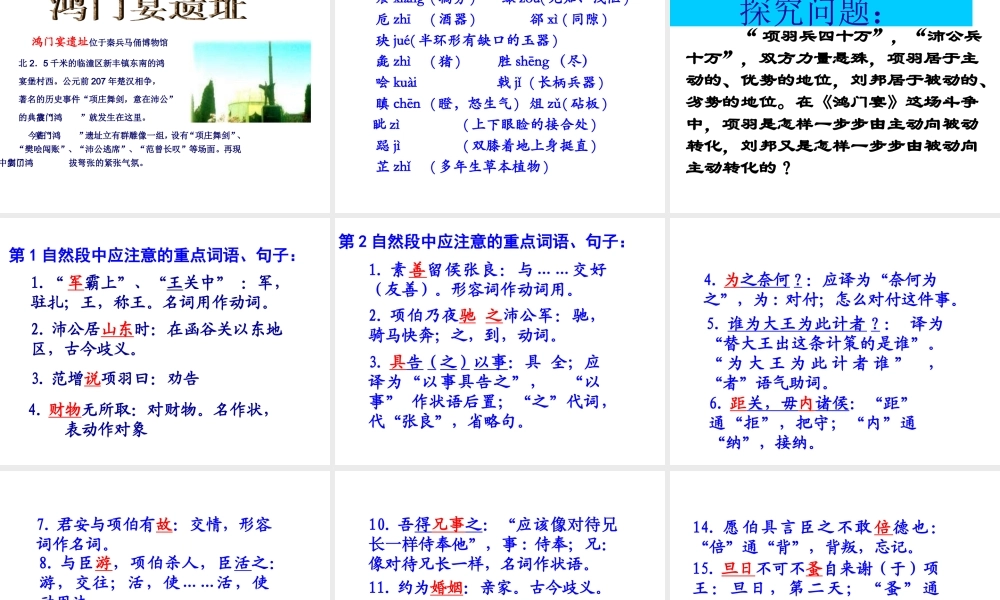Viewport: 1000px width, 600px height.
Task: Click item 15 旦日不可不蚤自来谢
Action: [x=816, y=578]
